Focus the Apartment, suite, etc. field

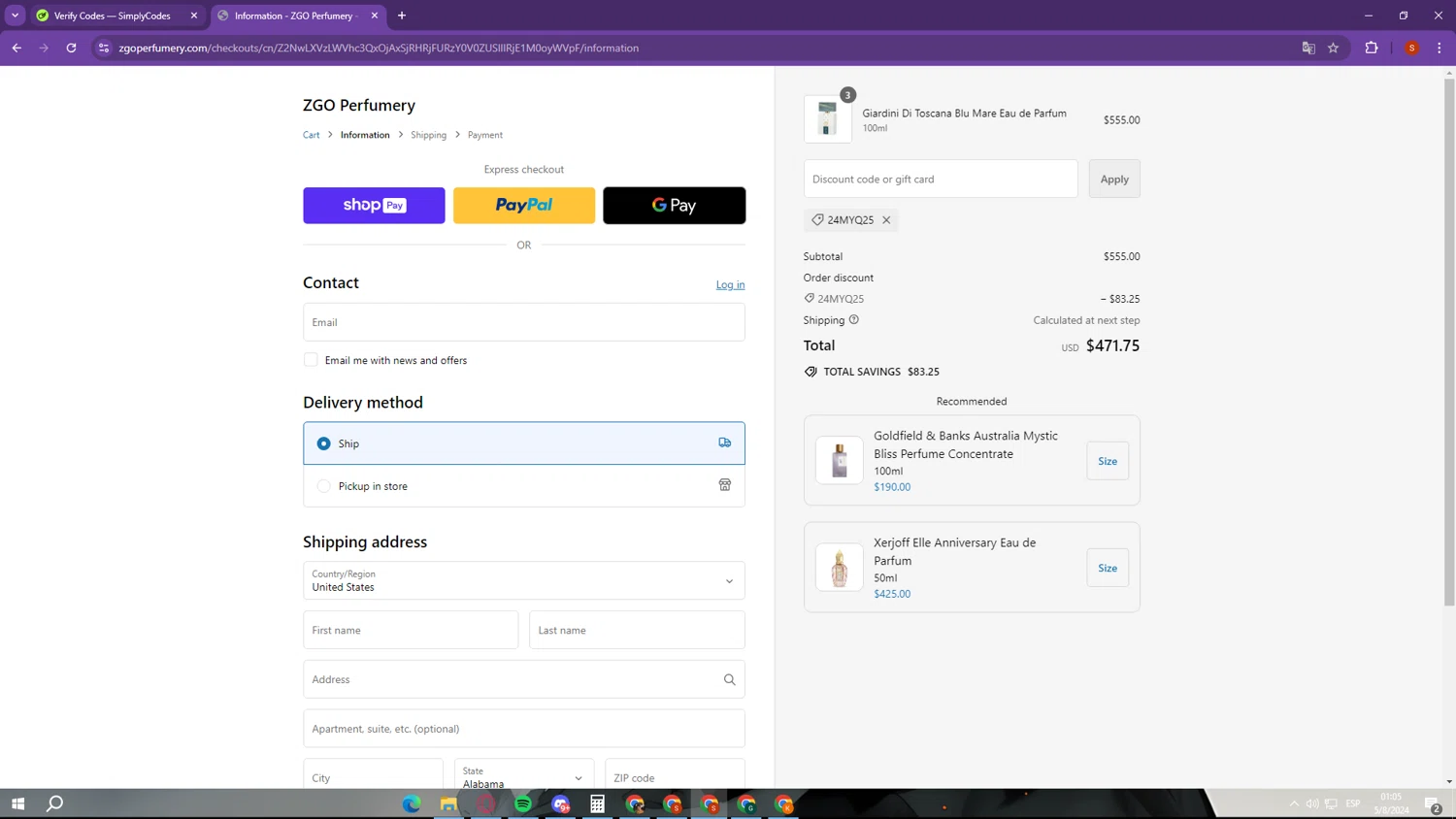pyautogui.click(x=524, y=729)
